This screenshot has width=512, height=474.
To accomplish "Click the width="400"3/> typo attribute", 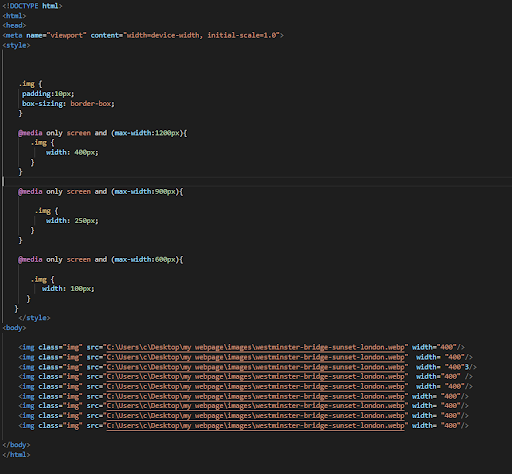I will (x=446, y=367).
